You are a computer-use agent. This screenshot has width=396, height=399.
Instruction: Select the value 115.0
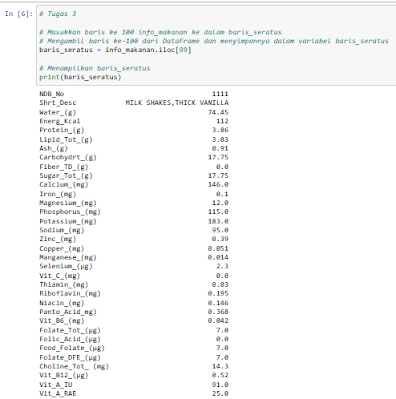[218, 212]
